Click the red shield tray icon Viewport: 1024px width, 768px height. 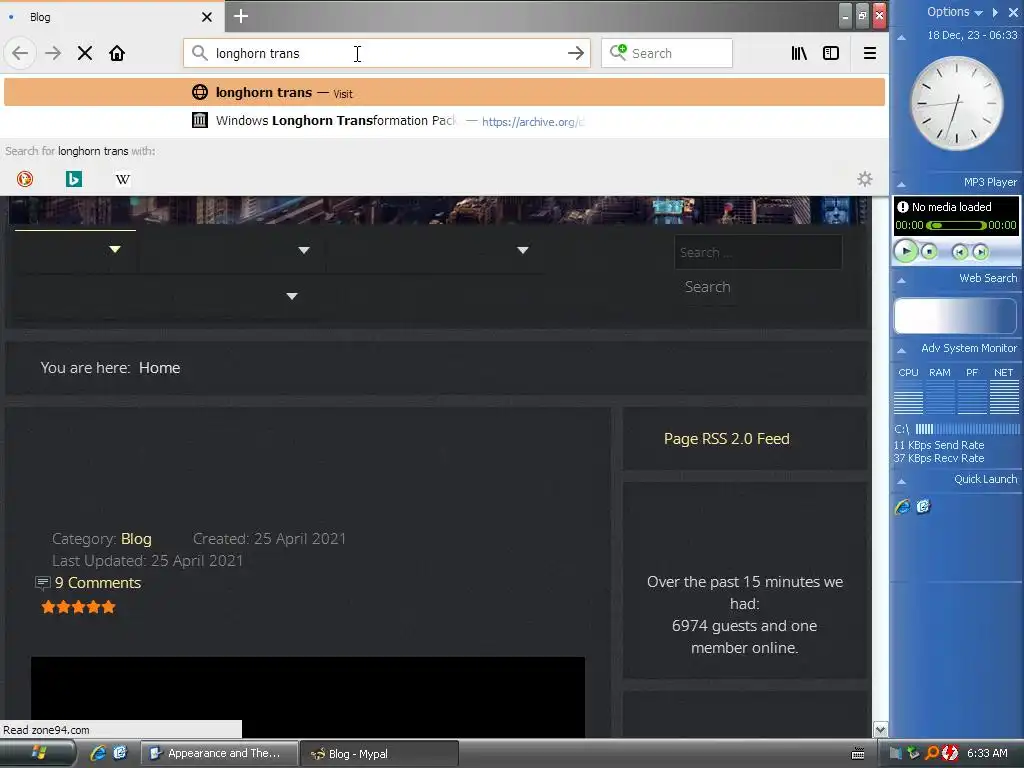[x=950, y=753]
